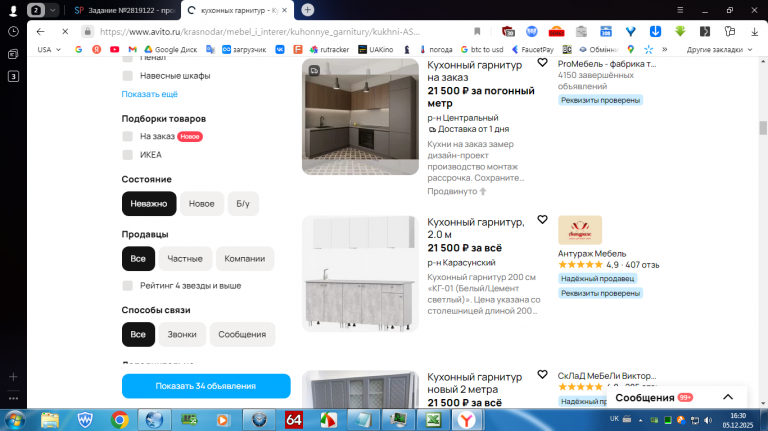This screenshot has height=431, width=768.
Task: Check the ИКЕА checkbox
Action: [x=127, y=155]
